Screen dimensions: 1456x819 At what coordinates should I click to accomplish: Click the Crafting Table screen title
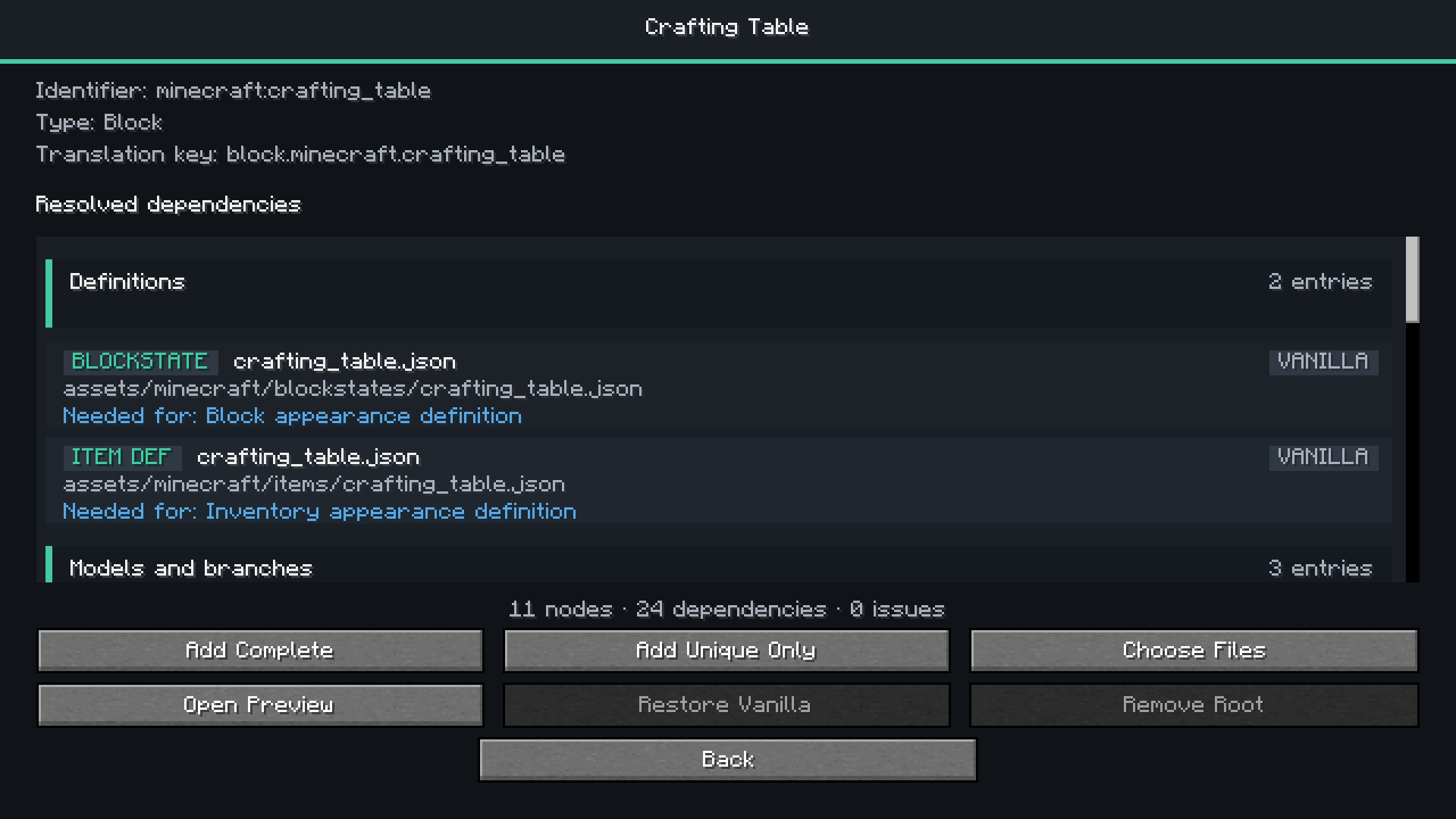(727, 27)
